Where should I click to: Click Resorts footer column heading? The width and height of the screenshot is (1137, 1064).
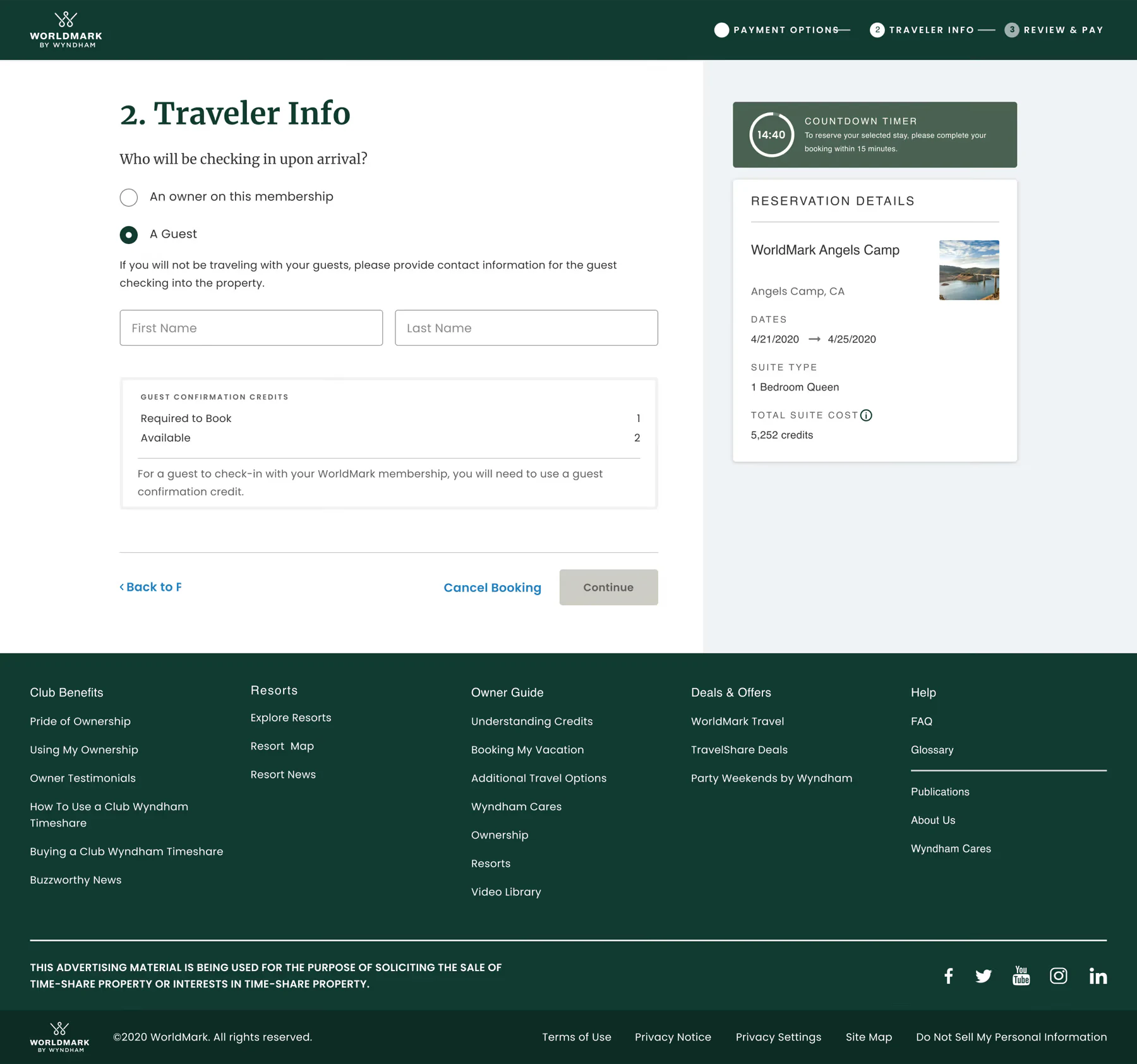pos(274,691)
